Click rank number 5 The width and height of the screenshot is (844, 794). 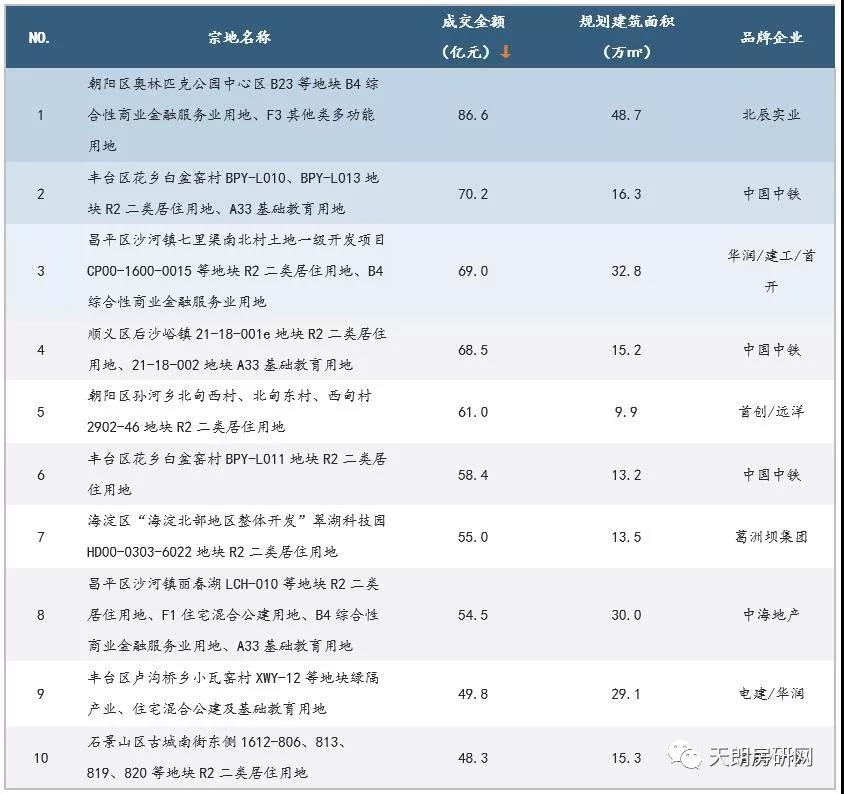point(40,412)
